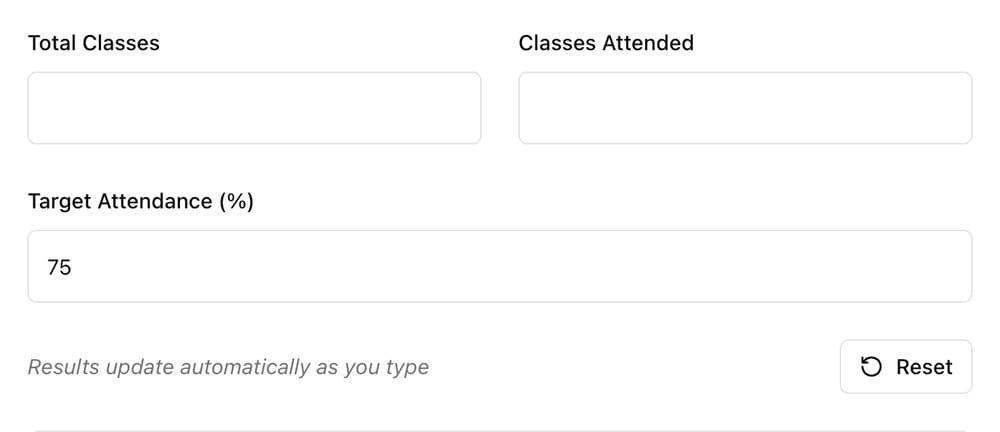This screenshot has width=1000, height=432.
Task: Click the circular arrow Reset icon
Action: [871, 367]
